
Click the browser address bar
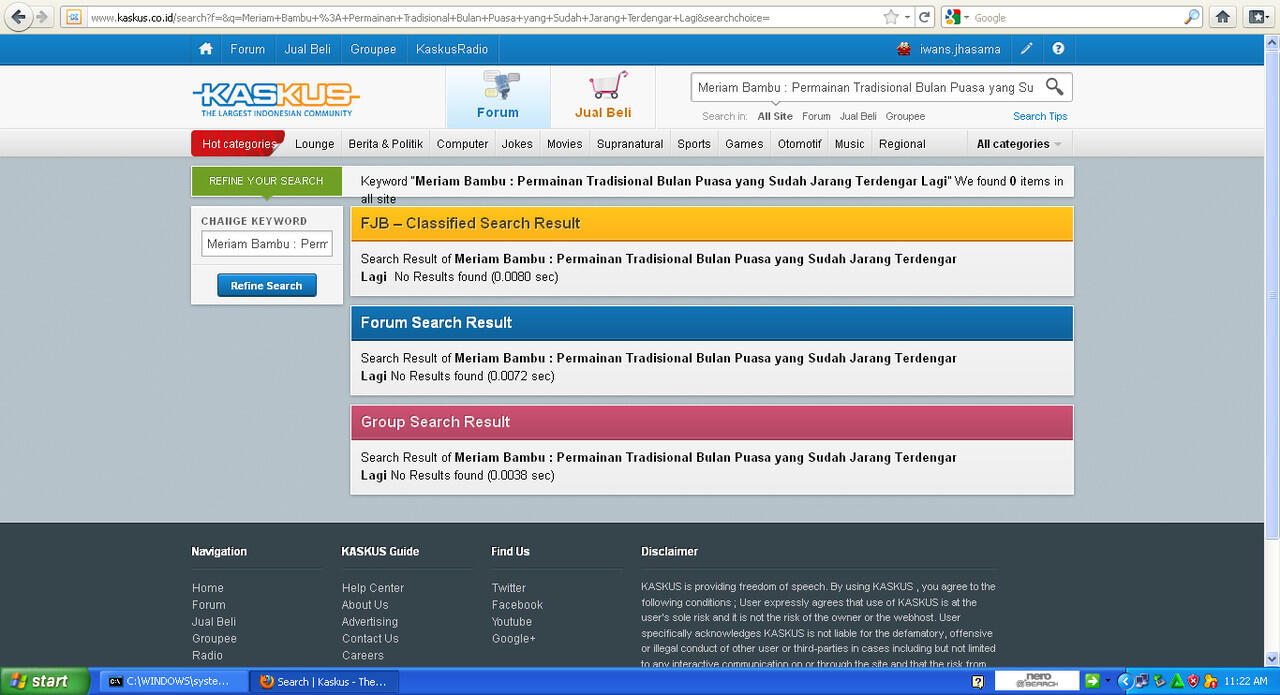coord(480,18)
